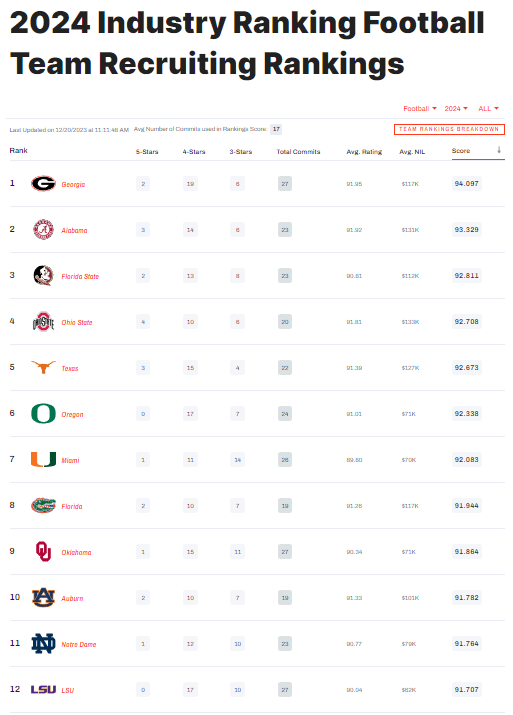The height and width of the screenshot is (715, 513).
Task: Click the Georgia Bulldogs team logo
Action: [x=43, y=184]
